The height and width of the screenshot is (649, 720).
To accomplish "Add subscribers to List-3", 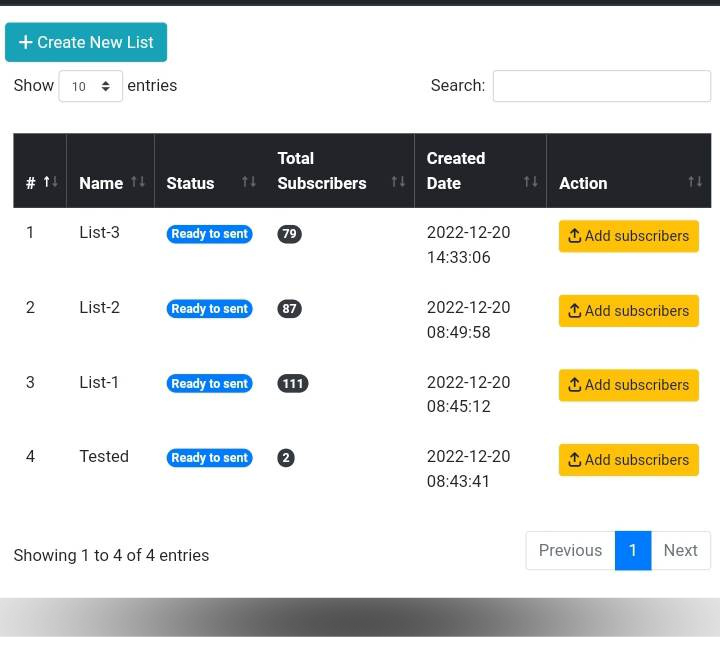I will click(x=629, y=236).
